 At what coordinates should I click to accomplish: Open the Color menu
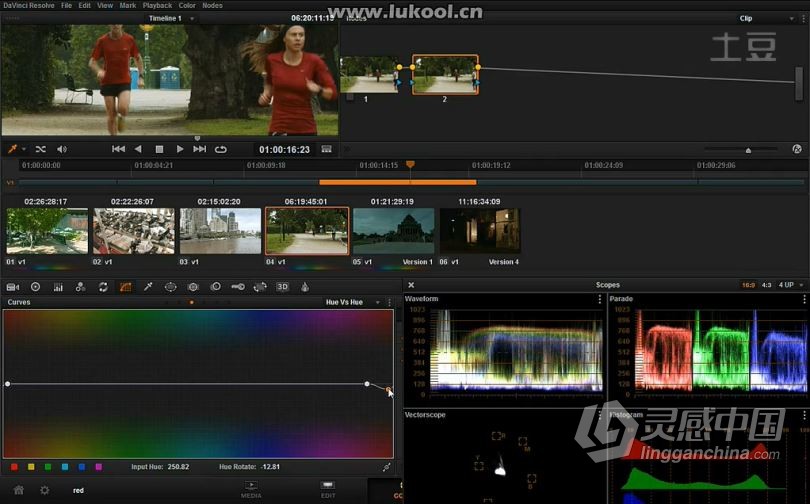coord(187,6)
